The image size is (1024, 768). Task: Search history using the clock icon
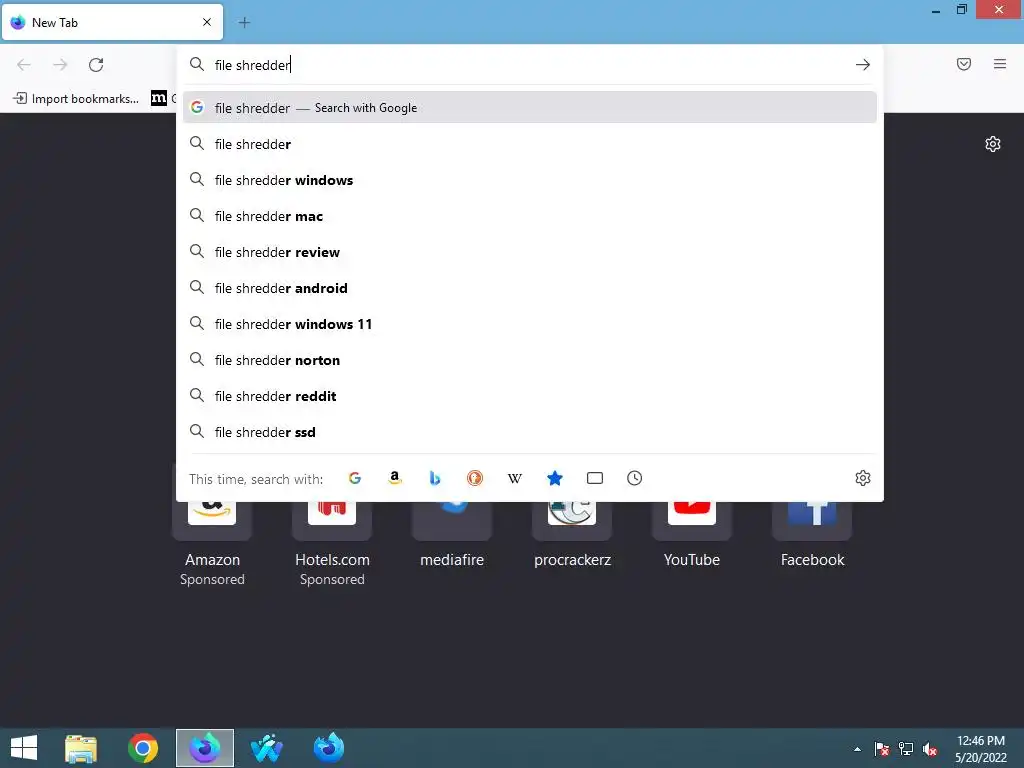(x=635, y=478)
